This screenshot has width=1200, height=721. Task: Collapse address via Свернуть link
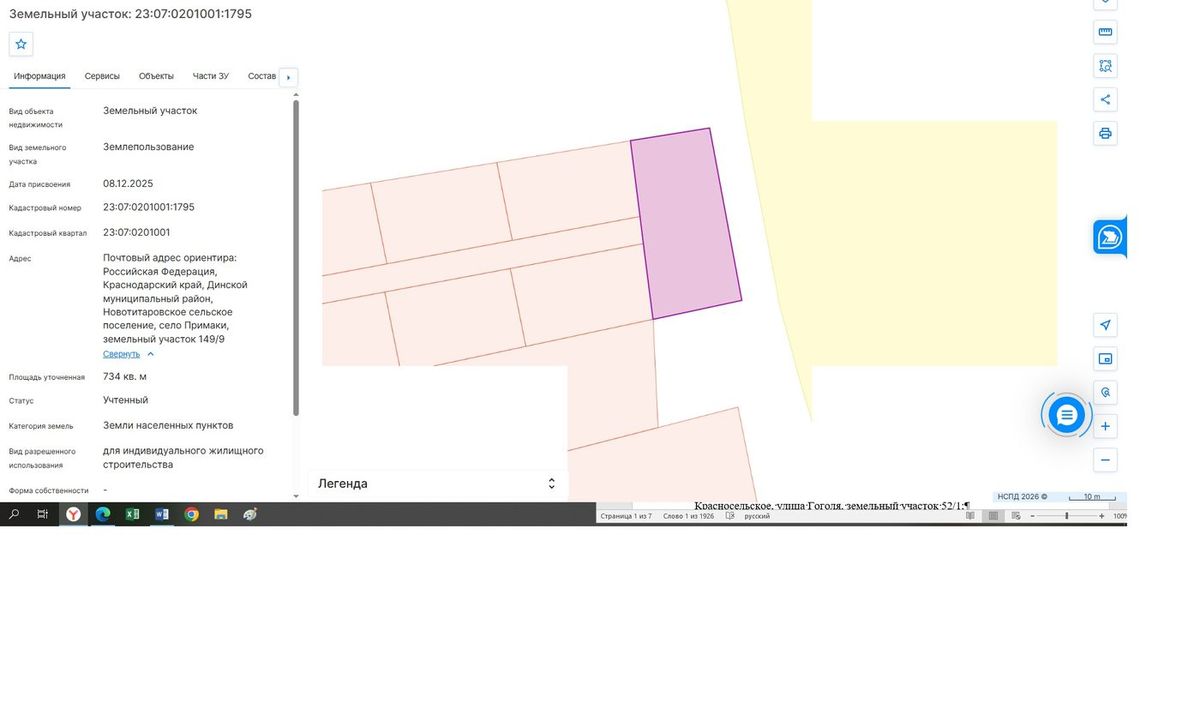click(x=121, y=354)
